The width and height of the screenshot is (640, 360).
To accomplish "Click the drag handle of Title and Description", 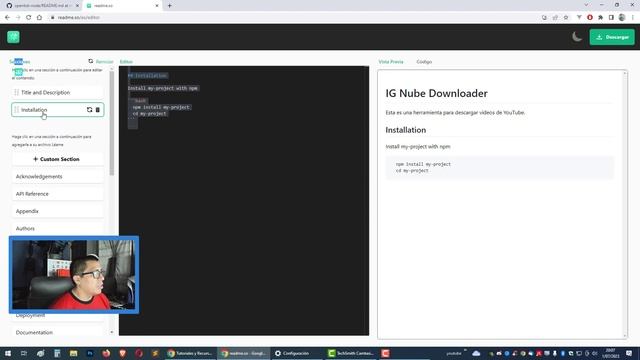I will [x=16, y=93].
